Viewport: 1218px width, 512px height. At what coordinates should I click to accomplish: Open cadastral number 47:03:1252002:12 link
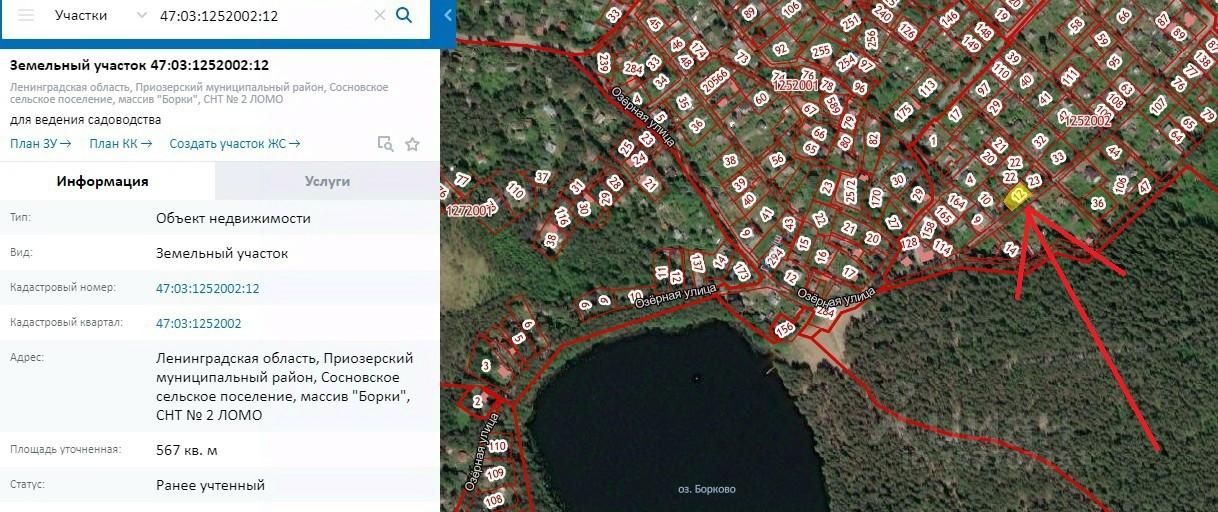pos(208,288)
